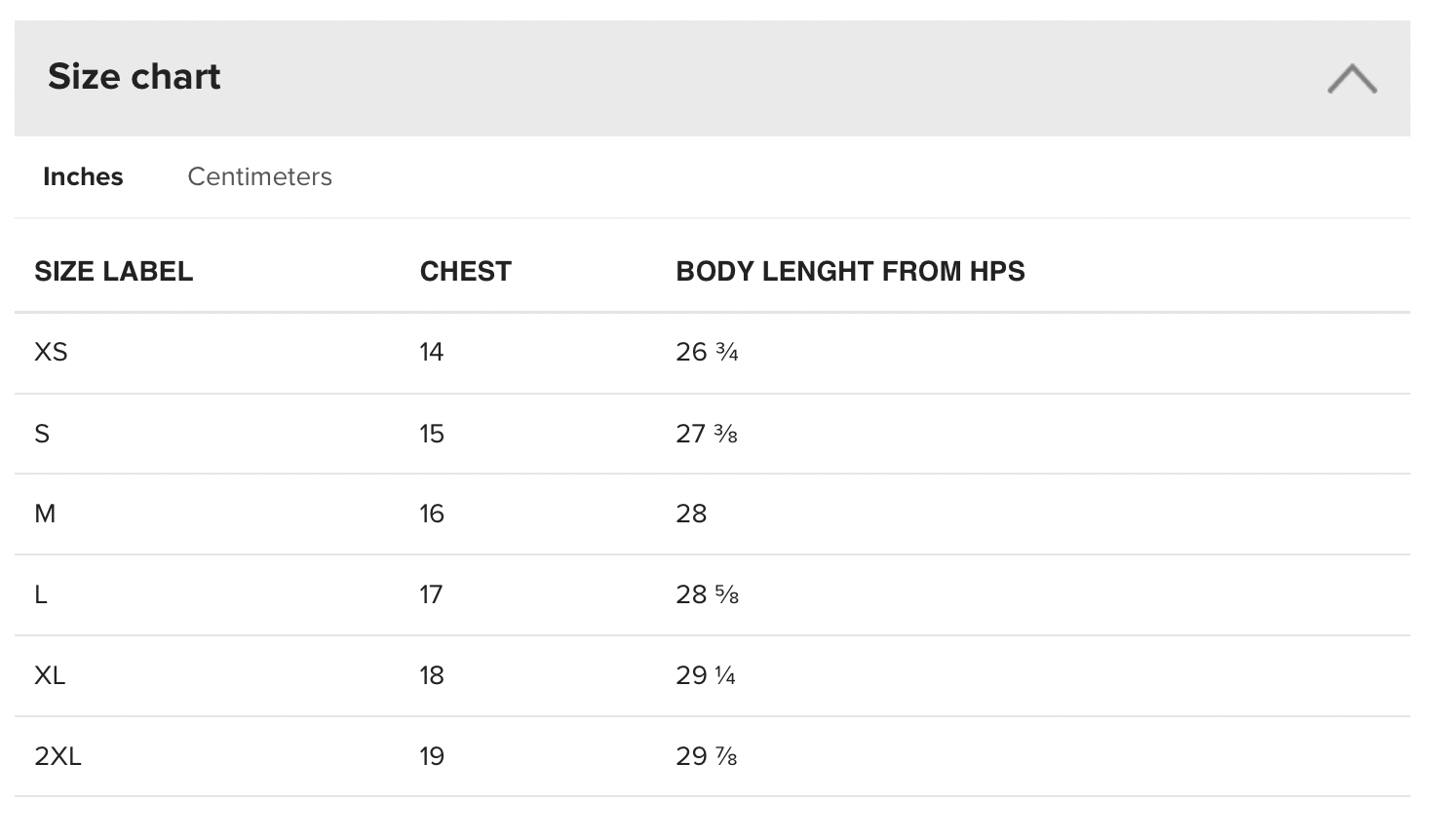
Task: Click body length value 29 ¼
Action: (706, 675)
